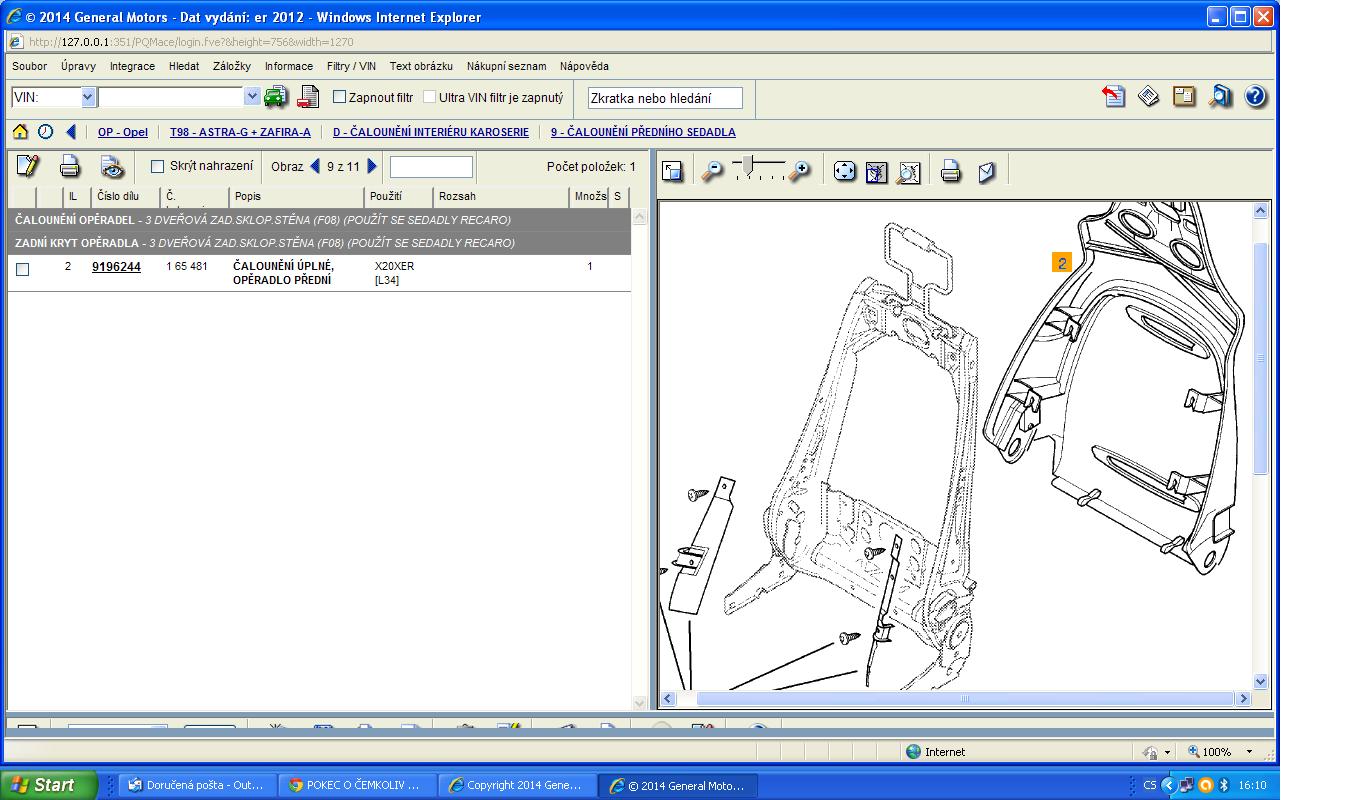Click the green car VIN search icon

(275, 97)
